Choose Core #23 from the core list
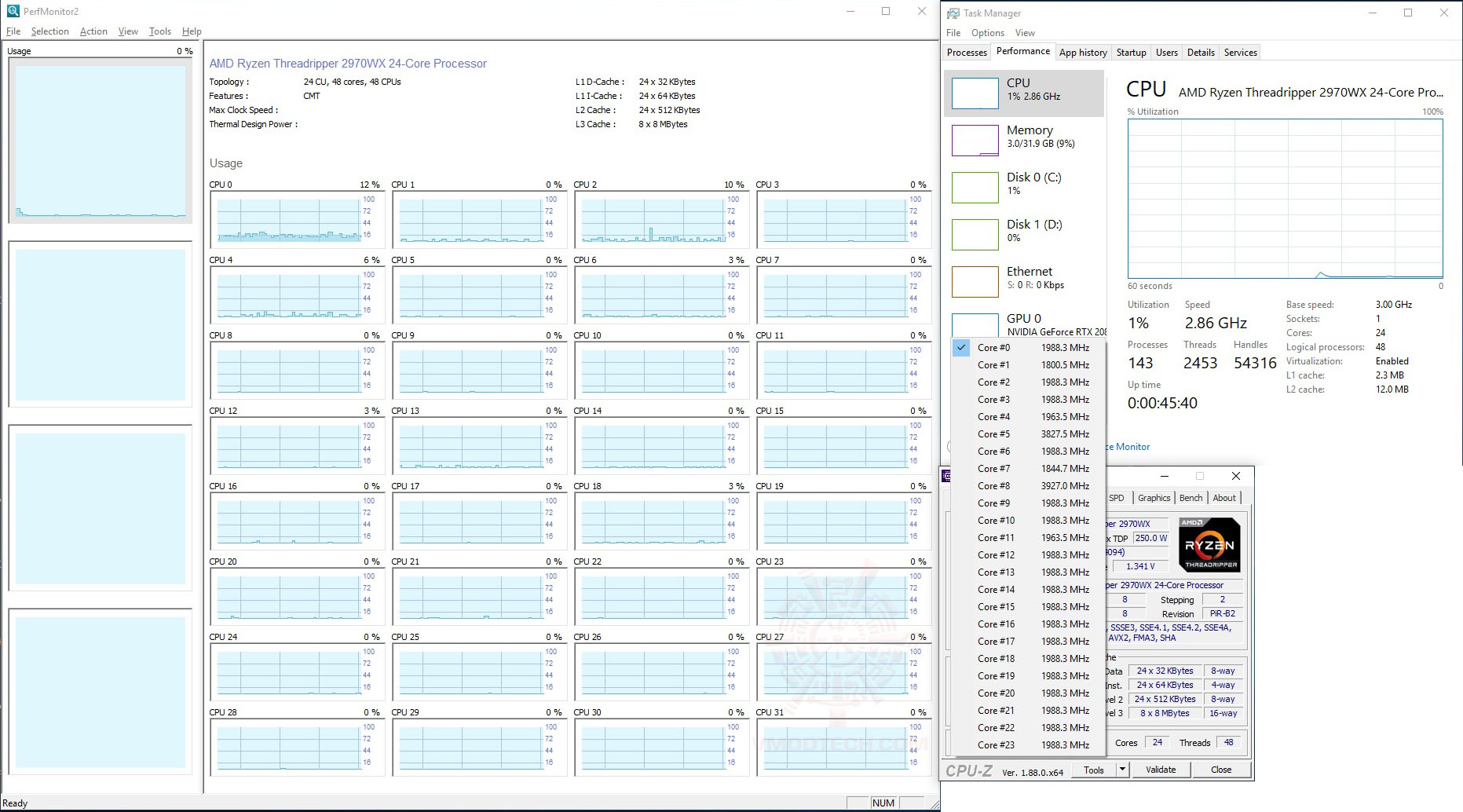The image size is (1463, 812). 1027,745
